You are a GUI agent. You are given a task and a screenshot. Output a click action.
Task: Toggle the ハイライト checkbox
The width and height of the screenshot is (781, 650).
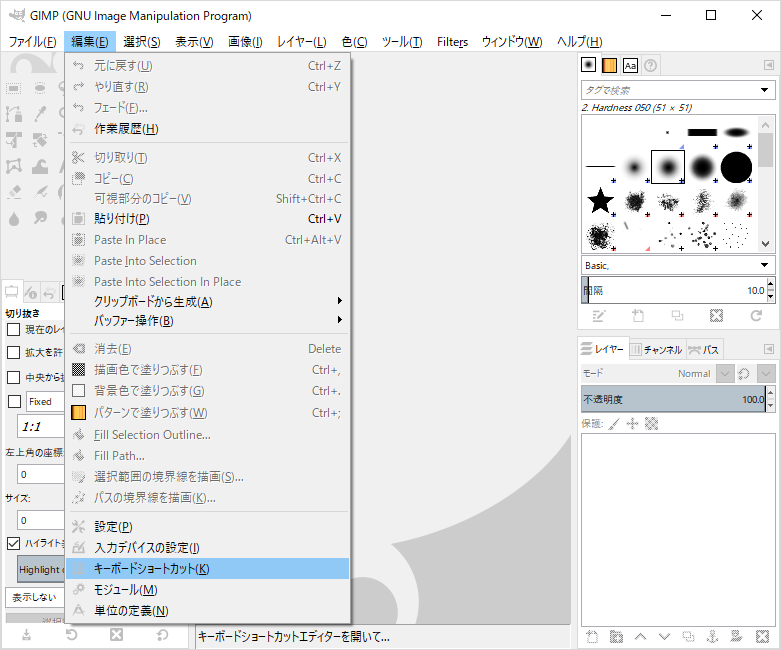13,543
